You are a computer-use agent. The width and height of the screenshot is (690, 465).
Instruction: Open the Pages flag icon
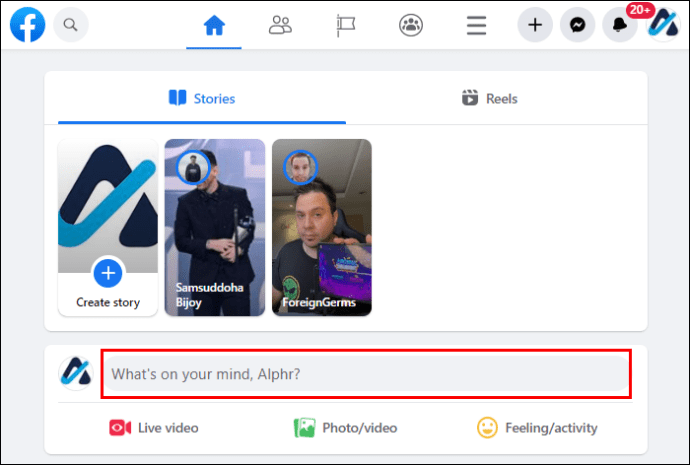tap(346, 25)
